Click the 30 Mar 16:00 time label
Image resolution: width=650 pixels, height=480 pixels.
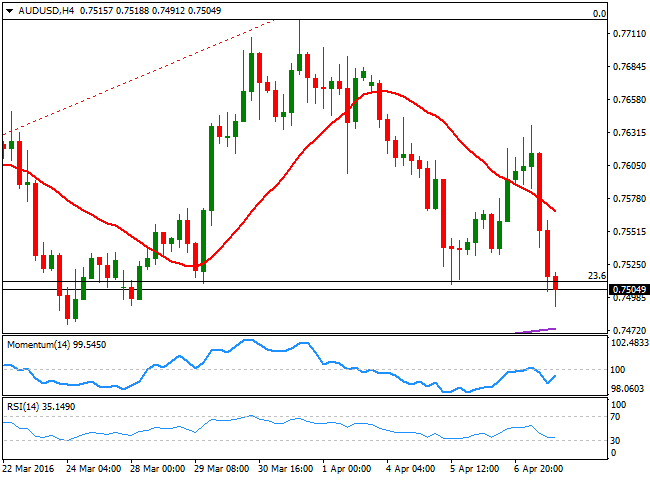tap(286, 469)
